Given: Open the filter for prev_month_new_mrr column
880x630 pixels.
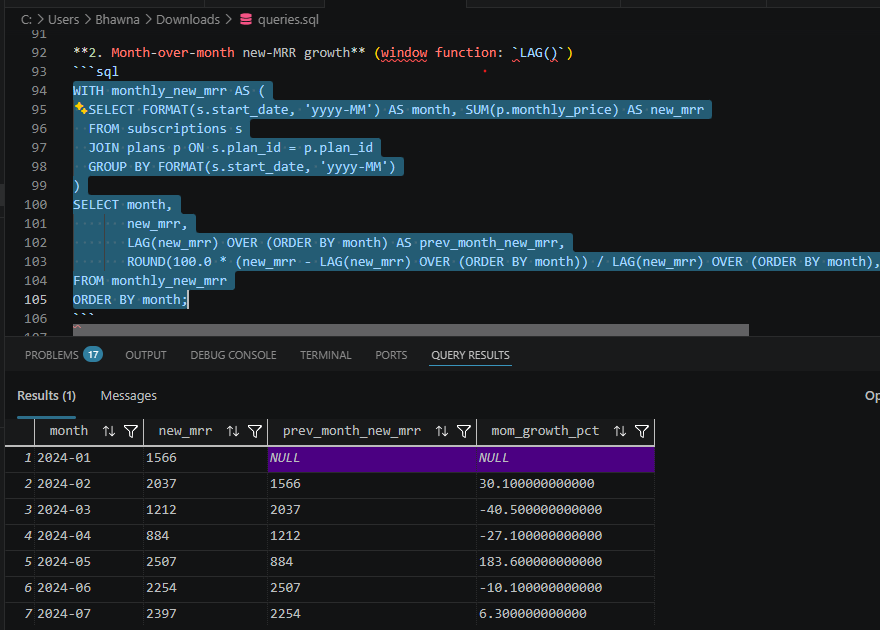Looking at the screenshot, I should point(464,431).
